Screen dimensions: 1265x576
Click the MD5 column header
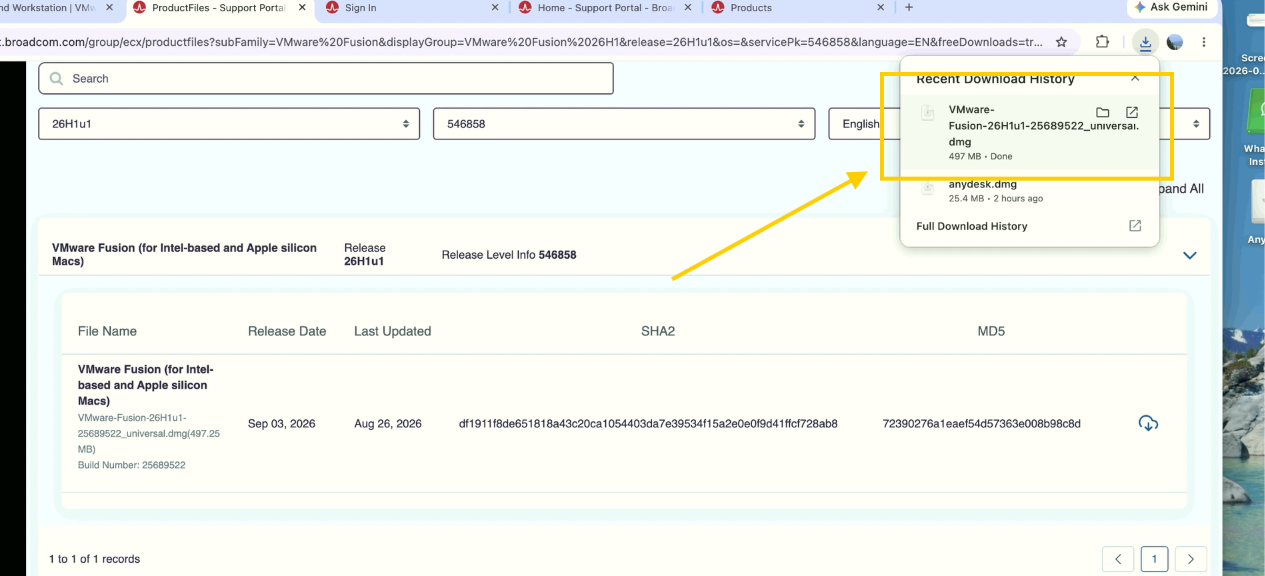click(991, 331)
